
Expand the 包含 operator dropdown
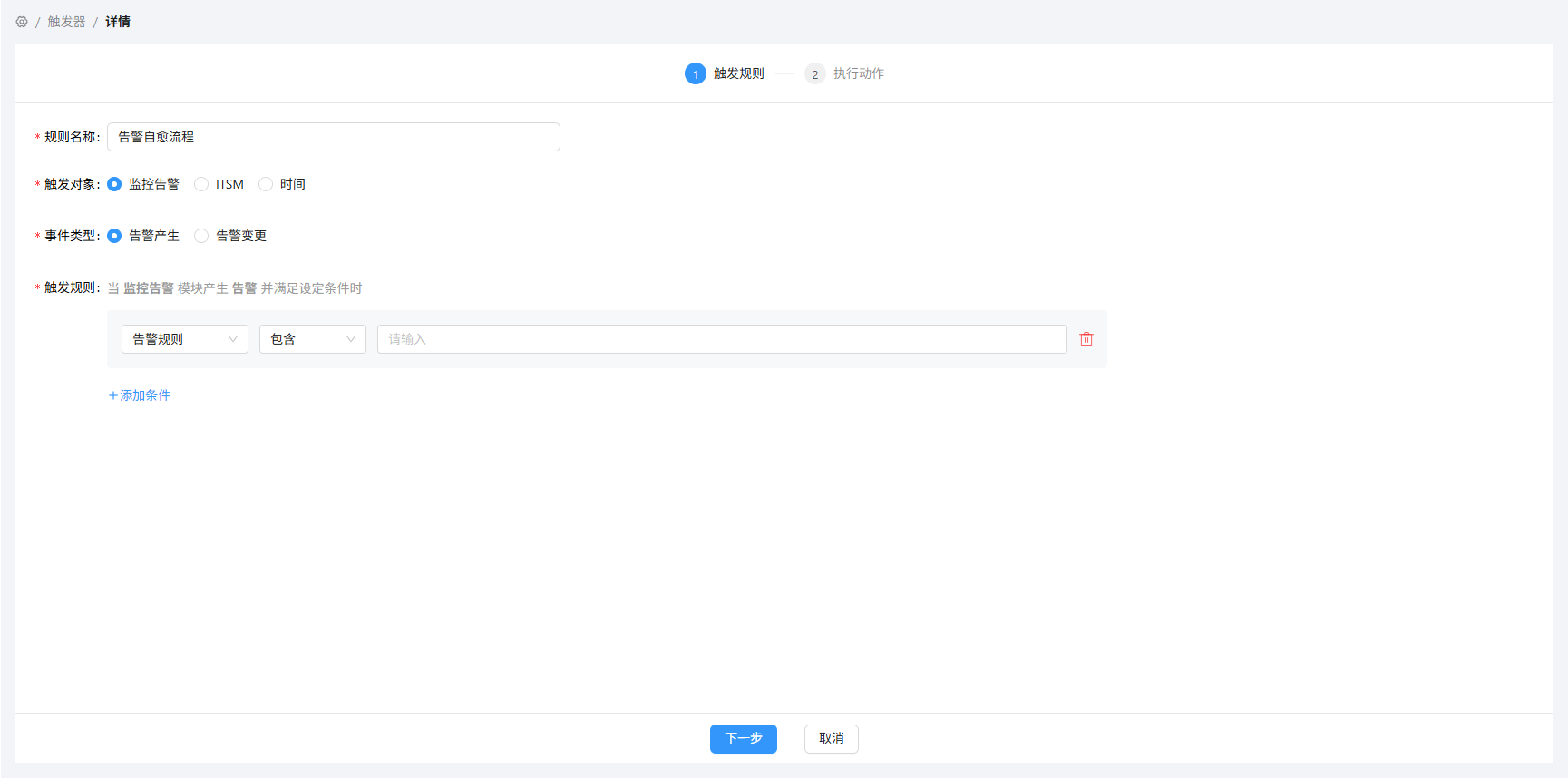coord(312,339)
